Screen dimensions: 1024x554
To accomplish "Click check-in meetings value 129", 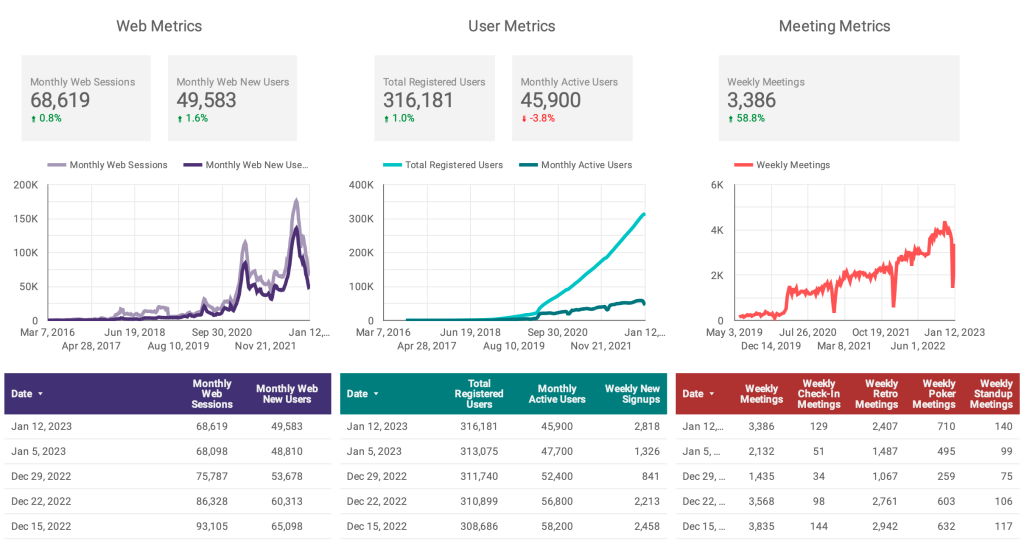I will [819, 427].
